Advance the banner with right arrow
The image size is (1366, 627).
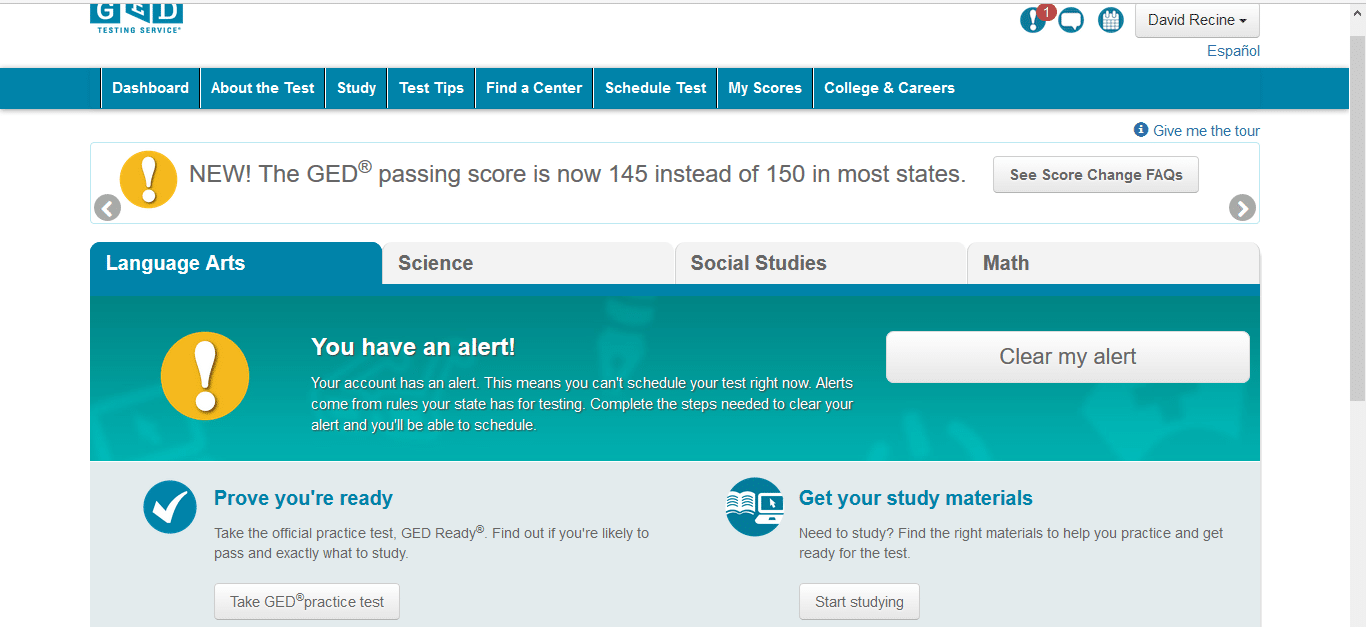[x=1242, y=208]
